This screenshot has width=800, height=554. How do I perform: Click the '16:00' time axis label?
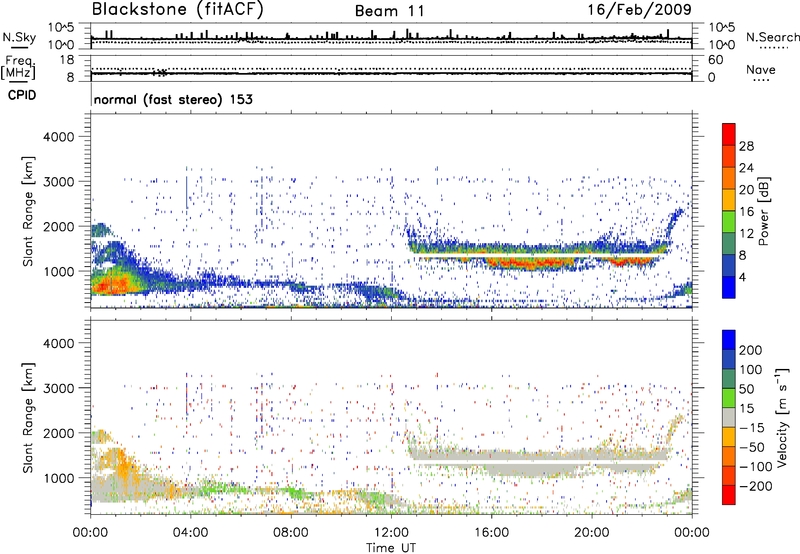pyautogui.click(x=491, y=533)
